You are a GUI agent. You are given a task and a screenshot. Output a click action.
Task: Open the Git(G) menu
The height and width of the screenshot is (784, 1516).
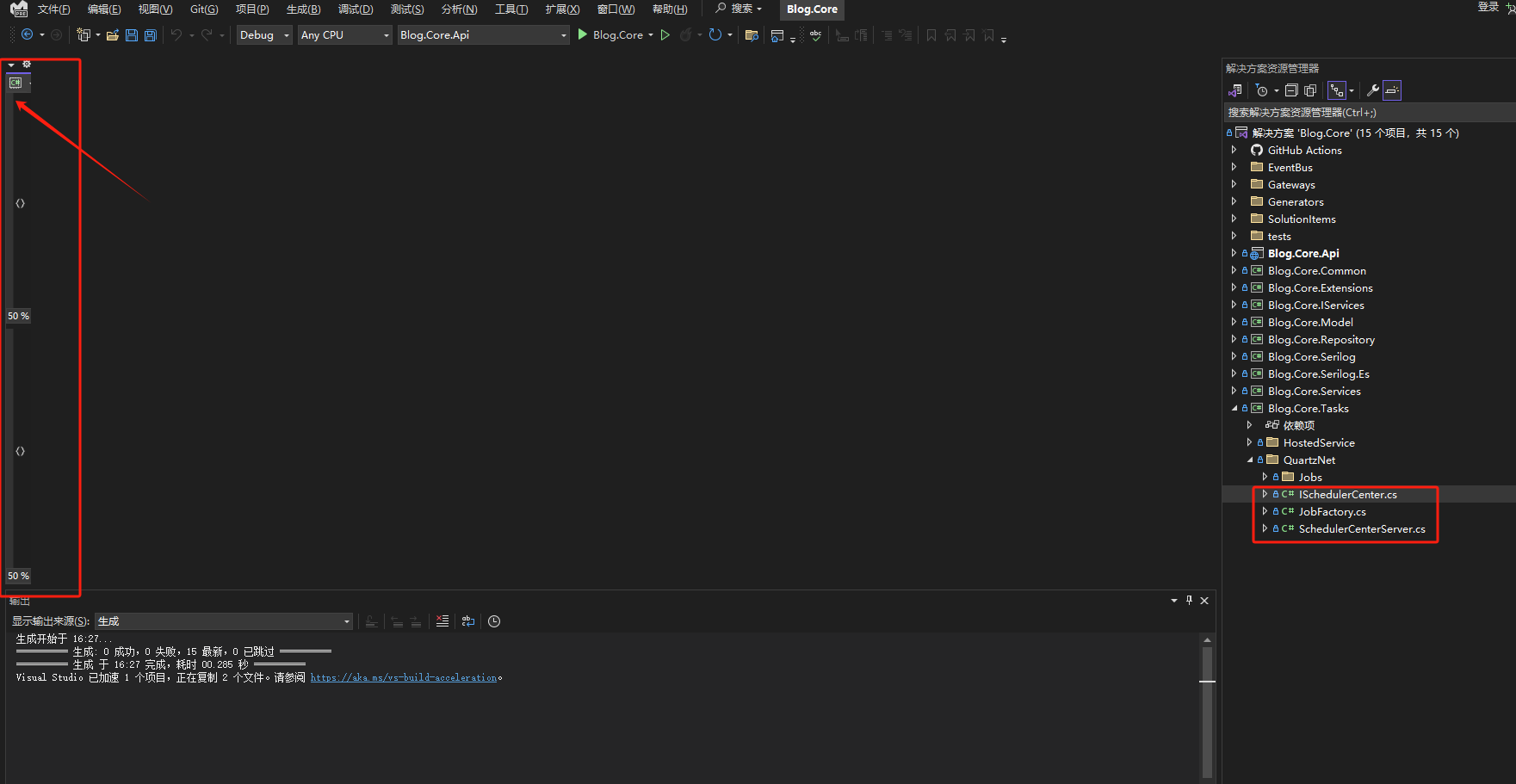(x=204, y=9)
